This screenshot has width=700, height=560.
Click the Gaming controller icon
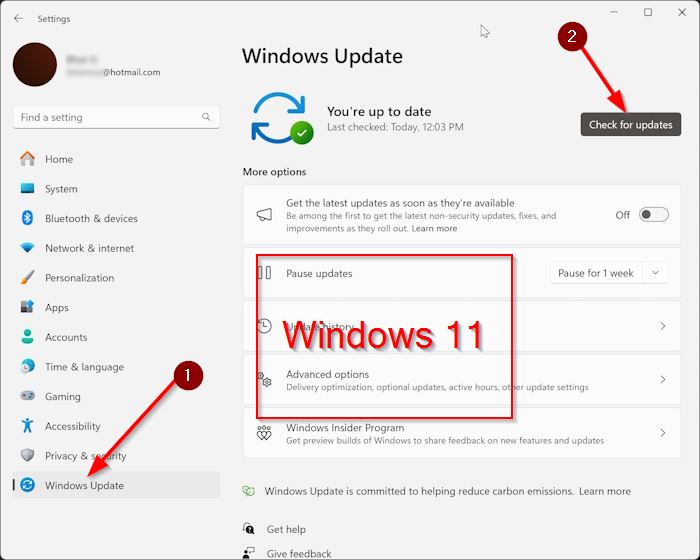click(27, 396)
